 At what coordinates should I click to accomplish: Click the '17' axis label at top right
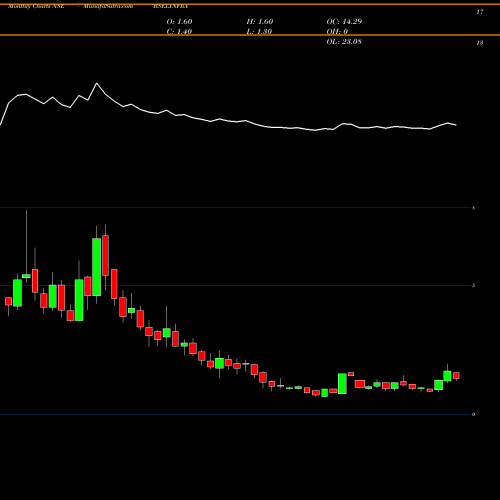[x=480, y=12]
